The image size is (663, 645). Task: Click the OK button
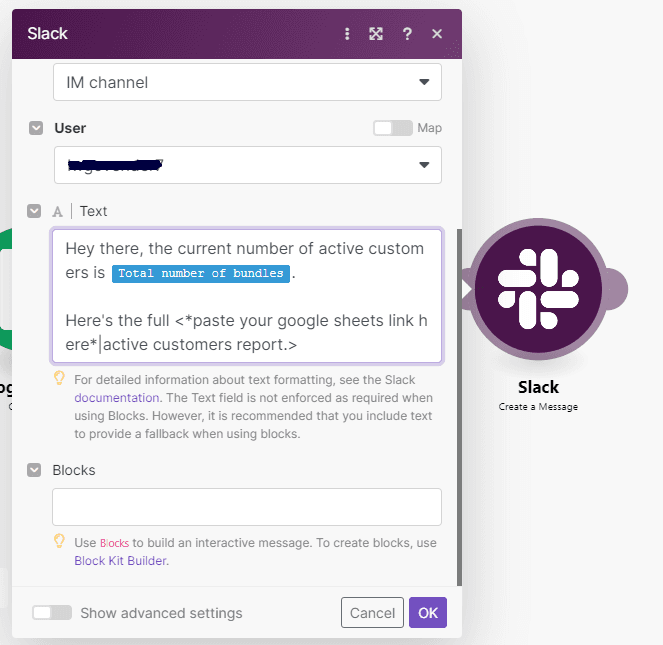[427, 613]
